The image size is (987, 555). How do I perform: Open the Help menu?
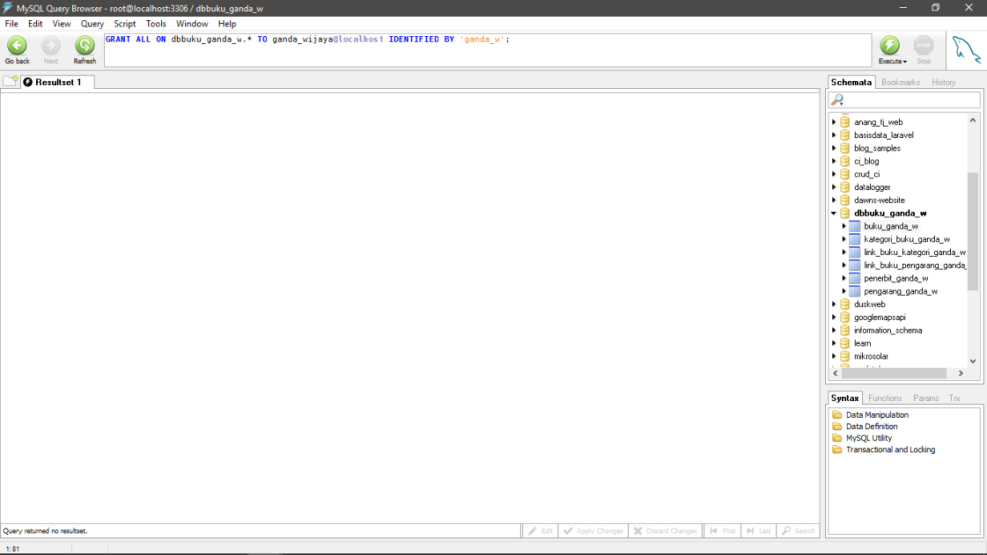227,24
